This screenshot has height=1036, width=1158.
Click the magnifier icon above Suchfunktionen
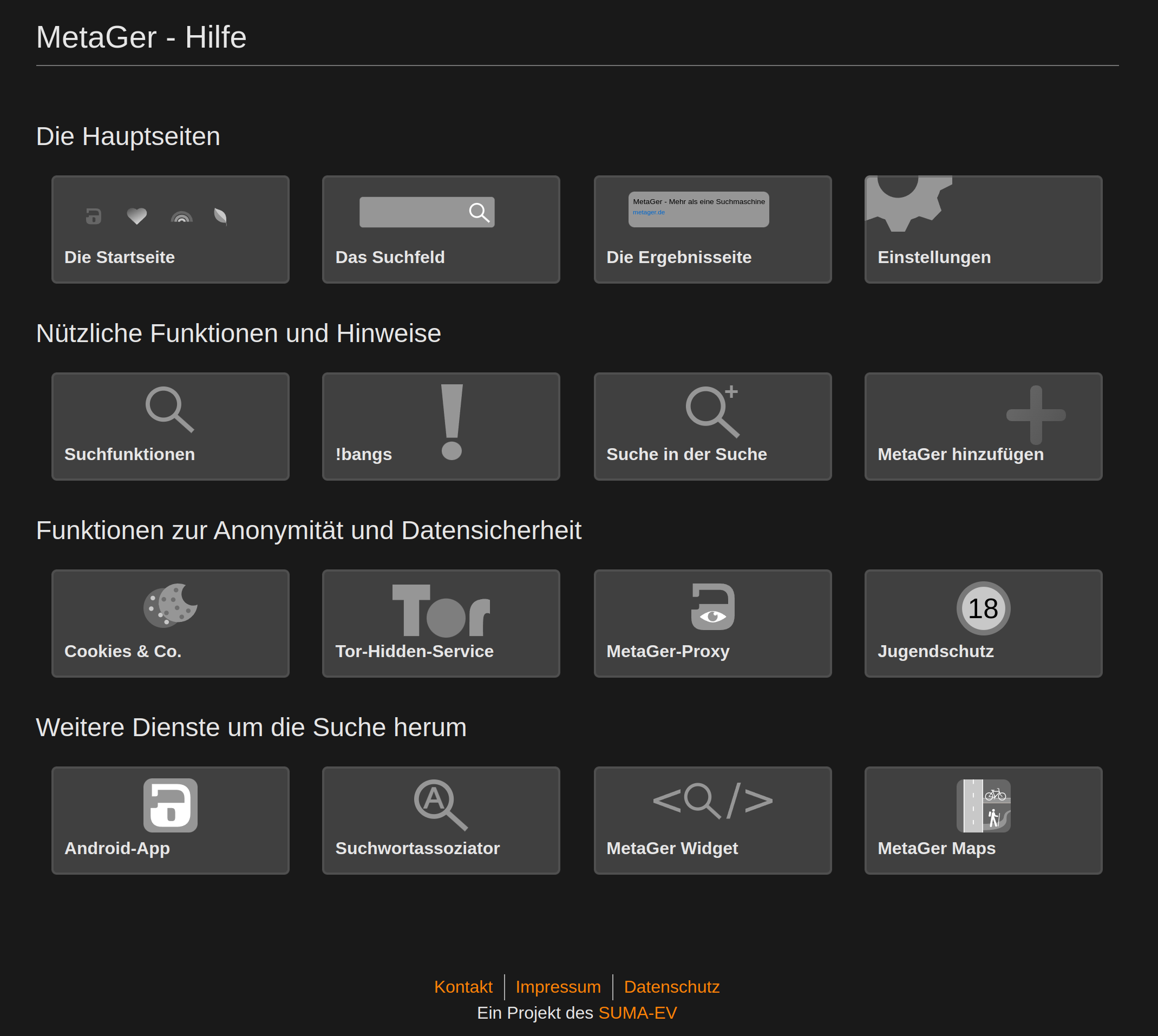coord(169,410)
